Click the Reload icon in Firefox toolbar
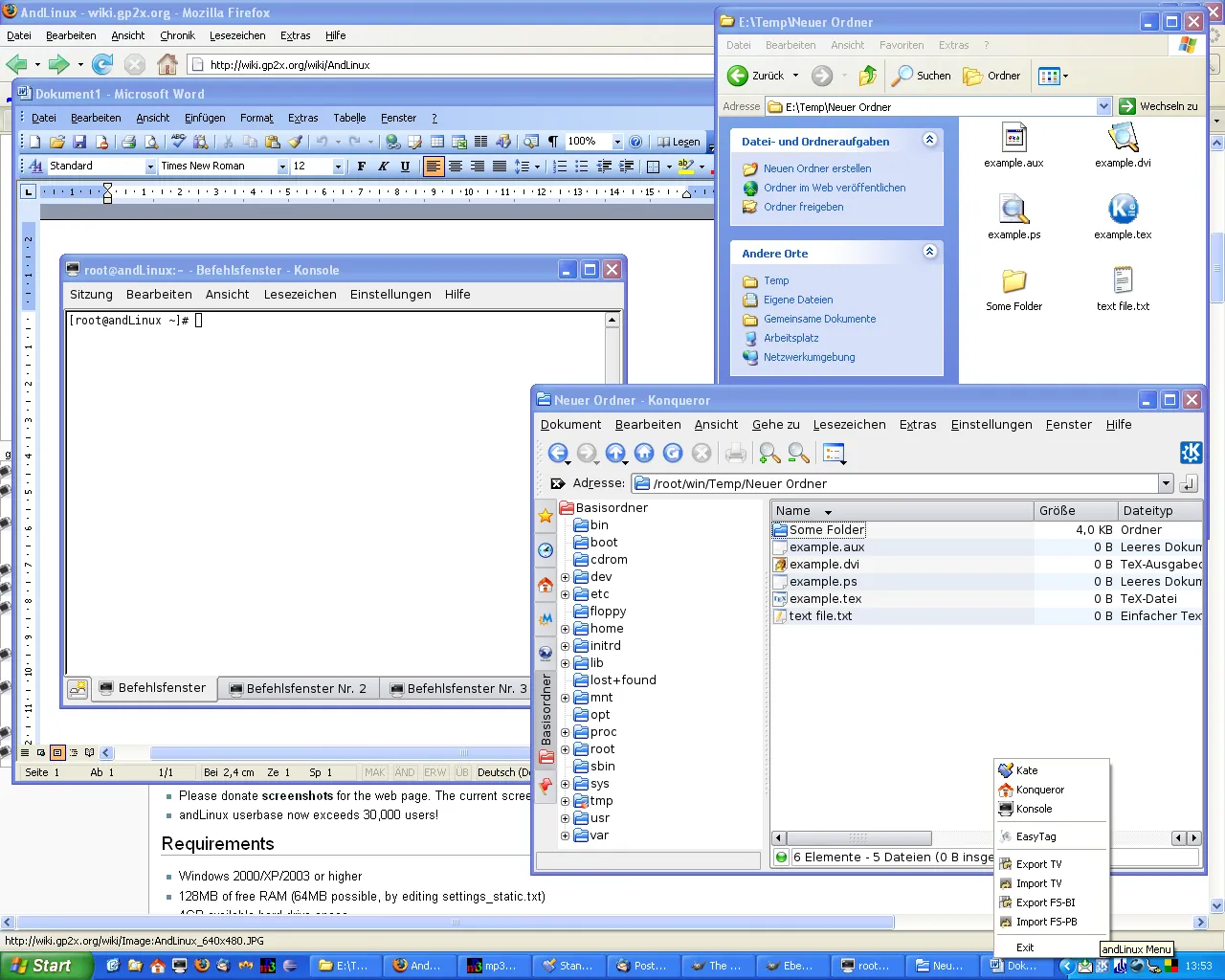 click(x=102, y=64)
